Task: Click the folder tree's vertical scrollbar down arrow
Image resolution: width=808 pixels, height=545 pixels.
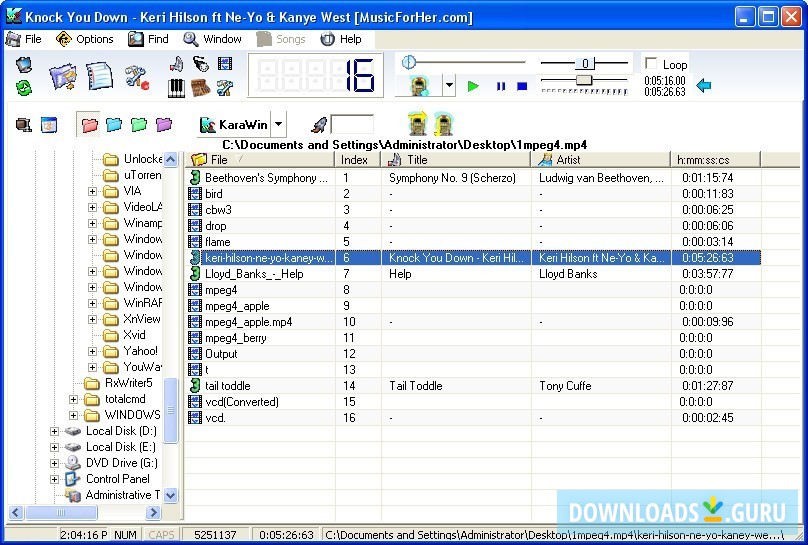Action: point(171,495)
